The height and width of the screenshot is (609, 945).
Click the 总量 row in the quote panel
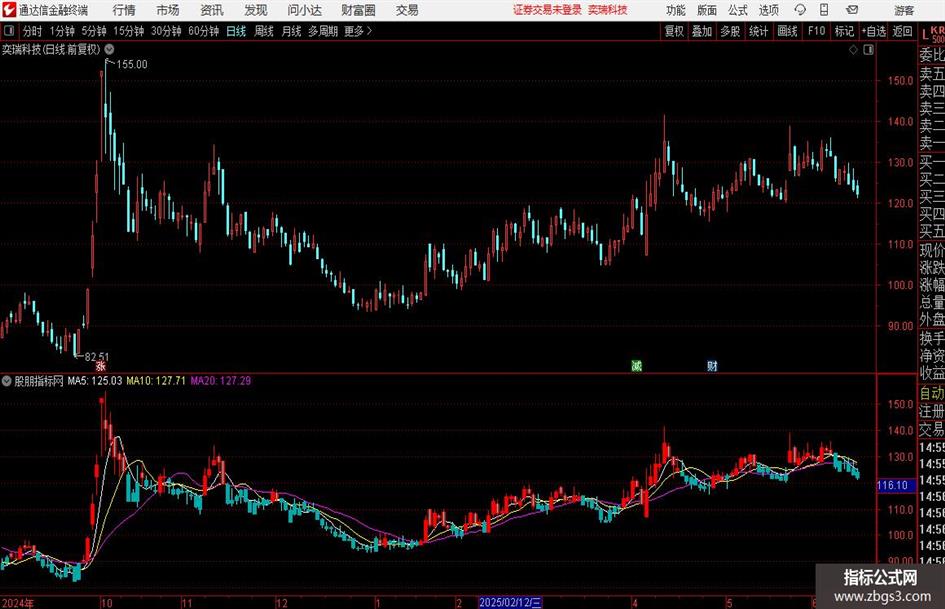click(x=931, y=303)
